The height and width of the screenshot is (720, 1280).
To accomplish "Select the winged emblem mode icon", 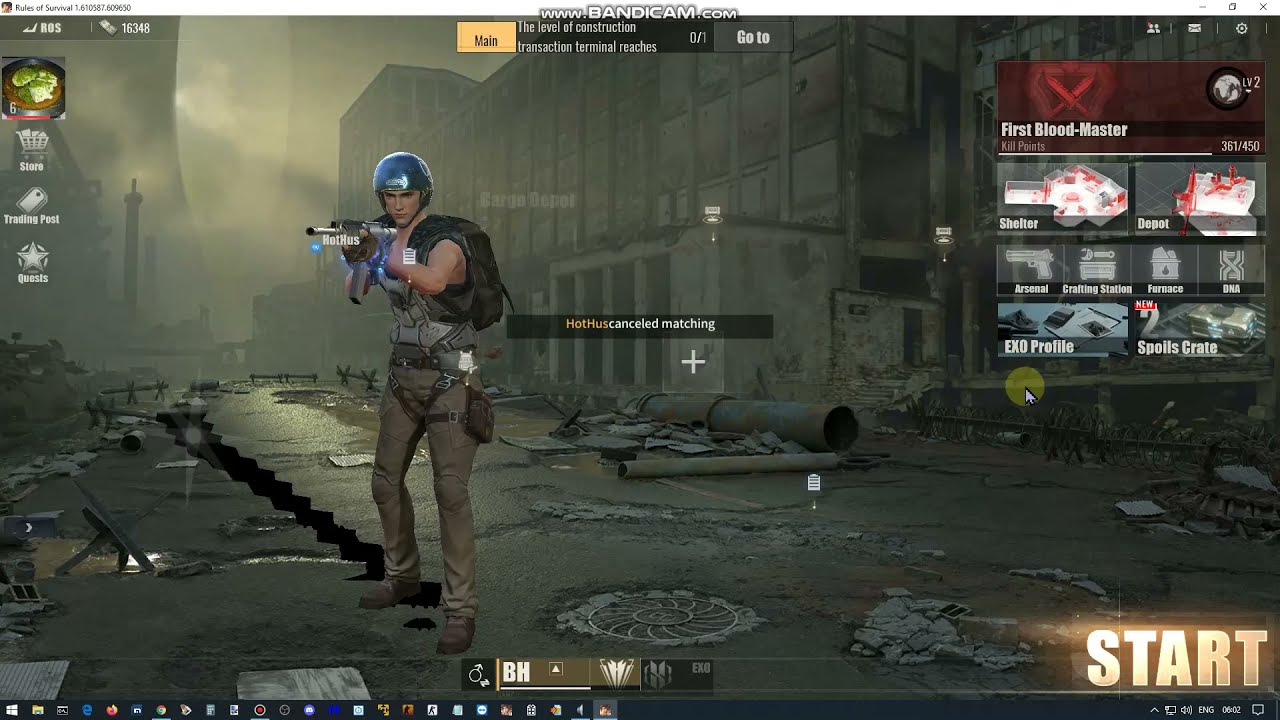I will tap(617, 673).
